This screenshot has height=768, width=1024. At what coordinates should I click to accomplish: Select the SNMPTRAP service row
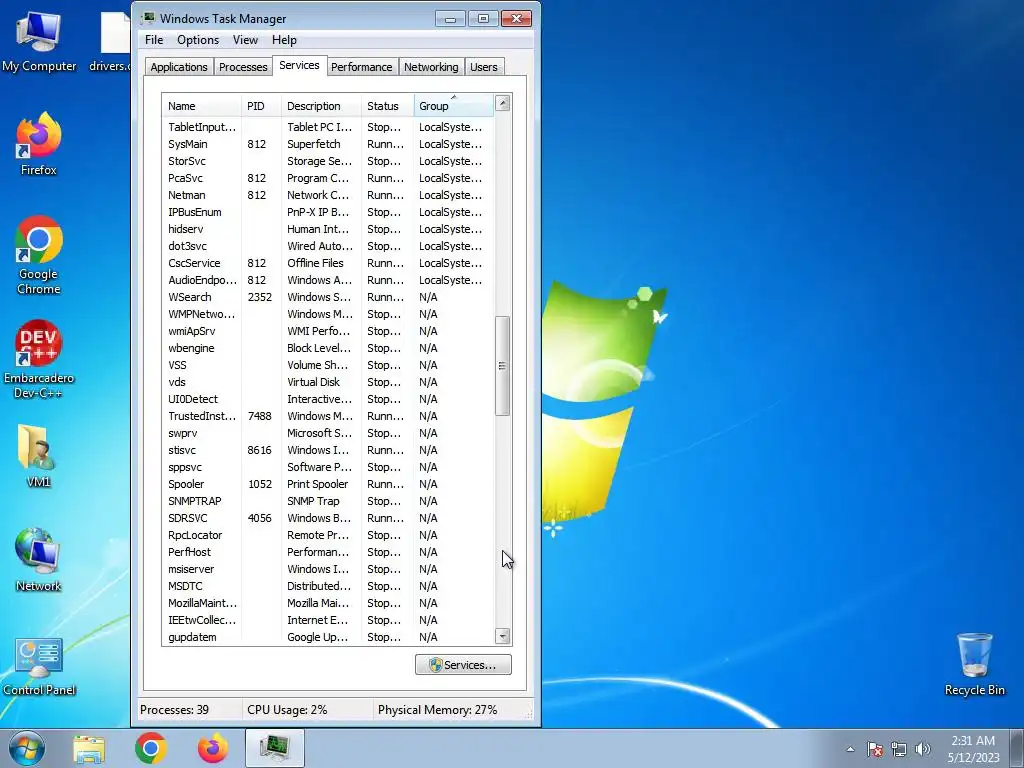(328, 501)
